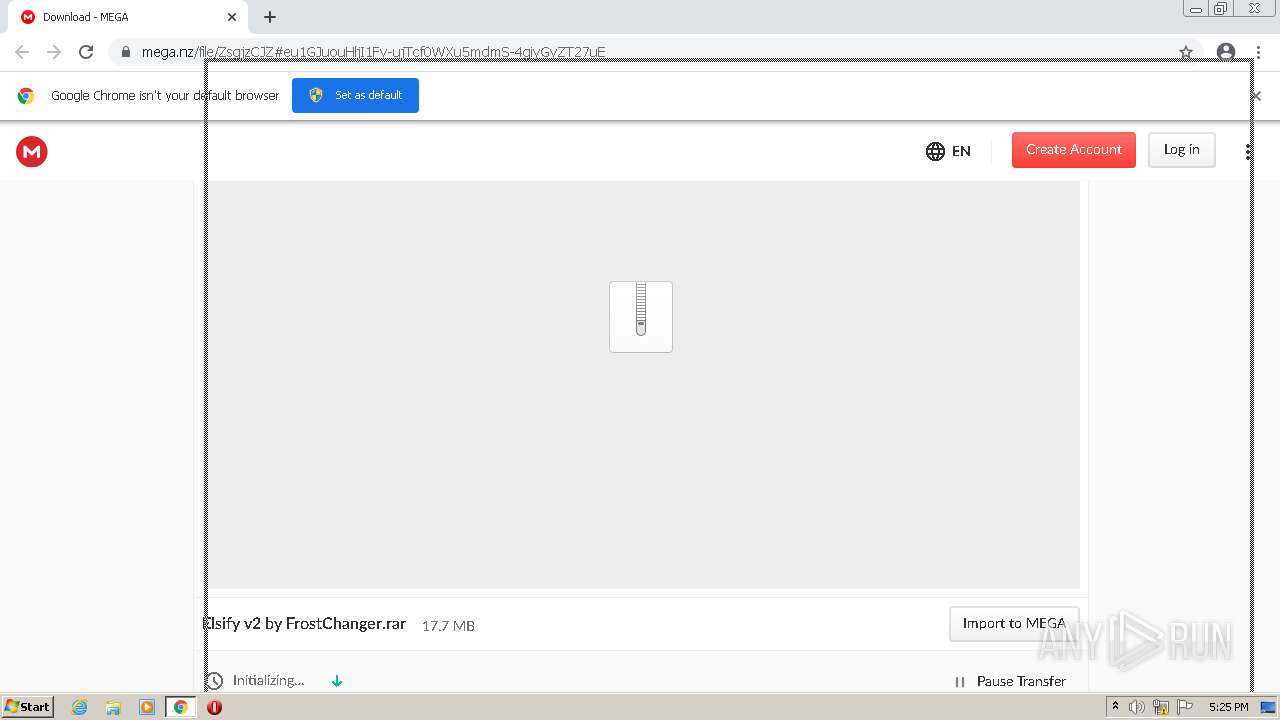Viewport: 1280px width, 720px height.
Task: Click the 5:25 PM clock
Action: point(1228,707)
